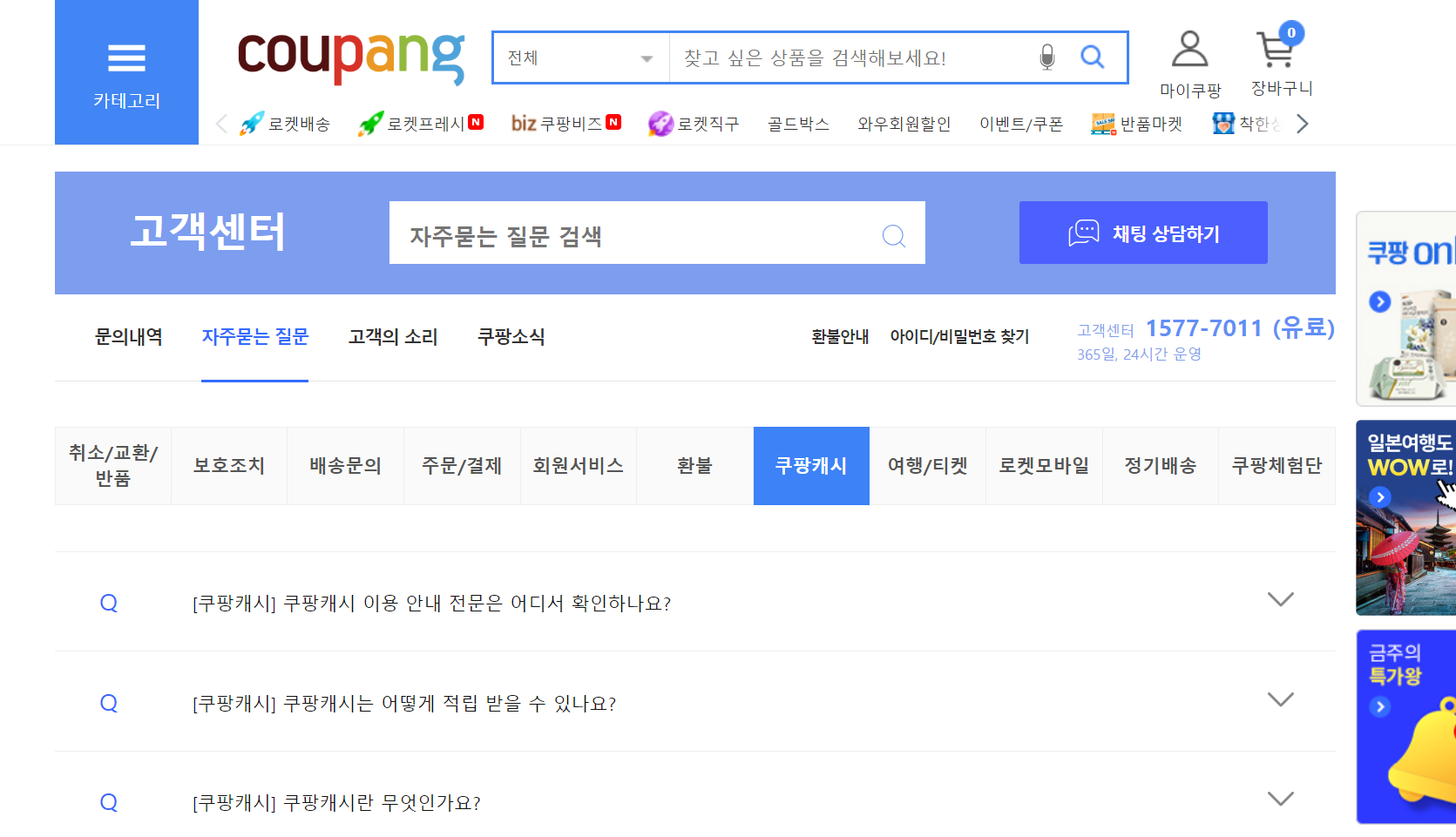Select 여행/티켓 FAQ category
The width and height of the screenshot is (1456, 837).
pos(928,466)
